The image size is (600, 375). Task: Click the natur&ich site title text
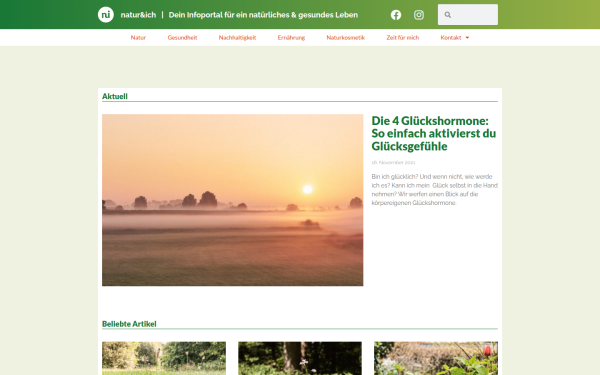click(138, 15)
